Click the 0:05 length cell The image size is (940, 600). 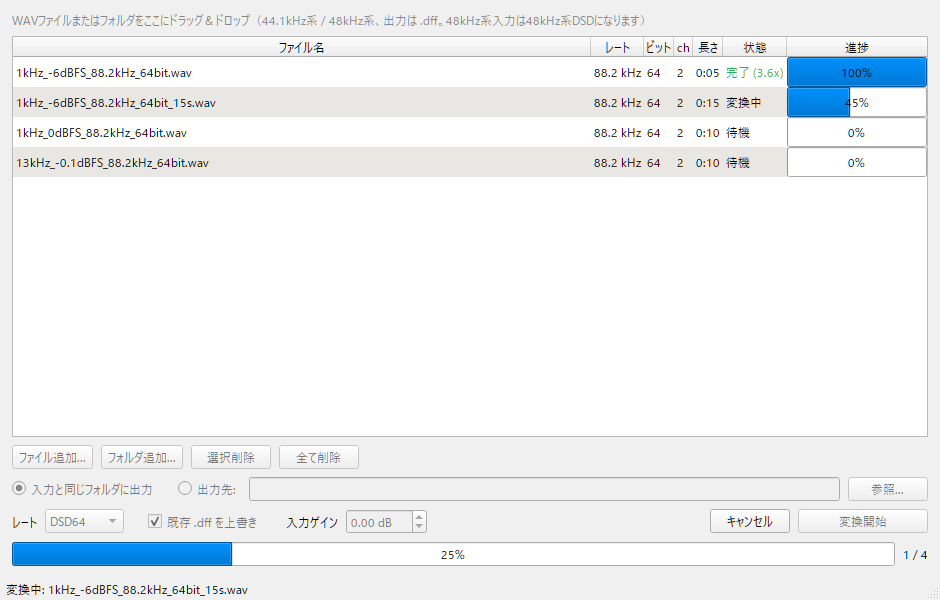pyautogui.click(x=707, y=73)
